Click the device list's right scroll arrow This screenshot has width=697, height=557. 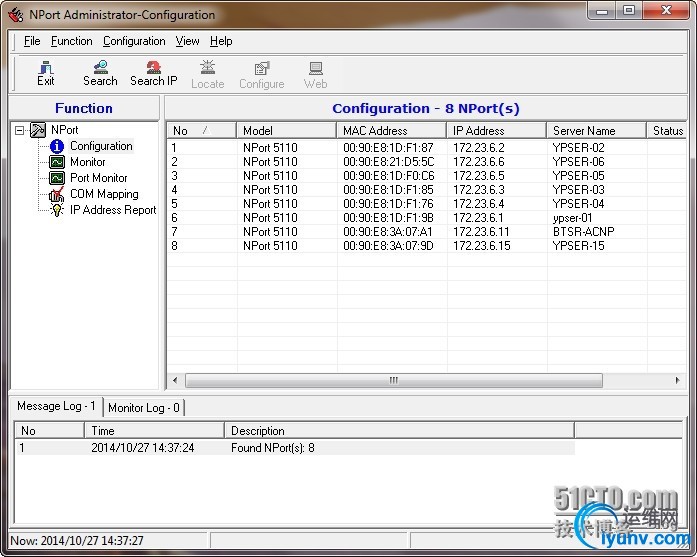click(677, 381)
